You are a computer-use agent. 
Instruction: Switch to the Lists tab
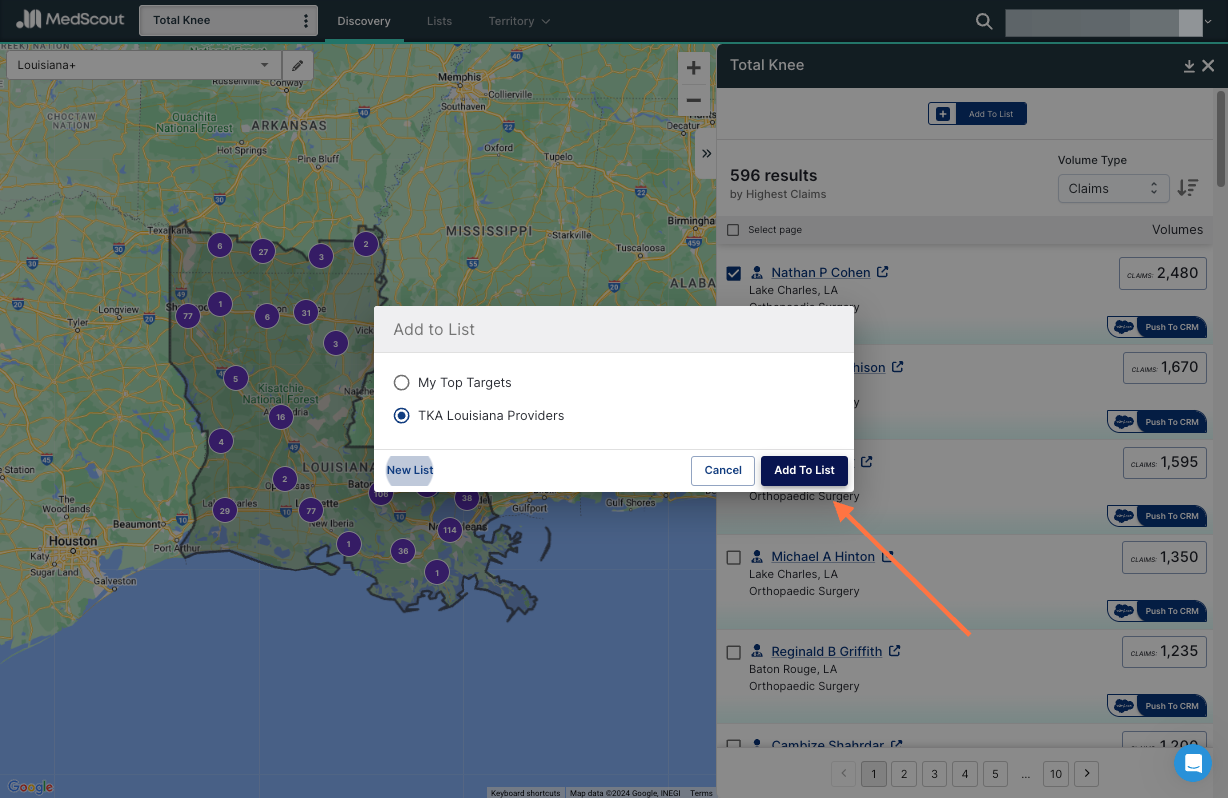tap(439, 21)
